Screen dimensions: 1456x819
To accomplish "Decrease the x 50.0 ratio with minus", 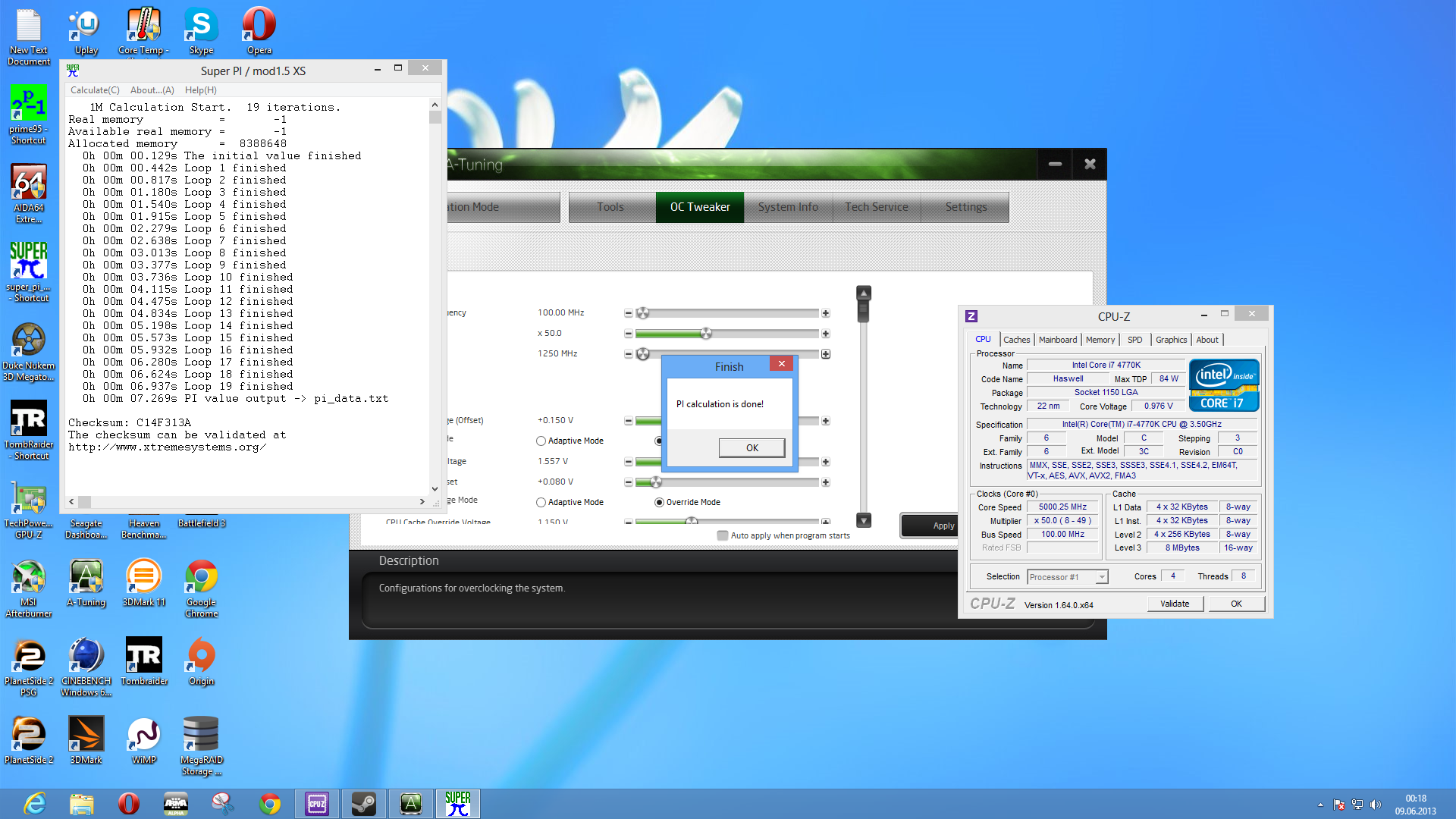I will pos(628,334).
